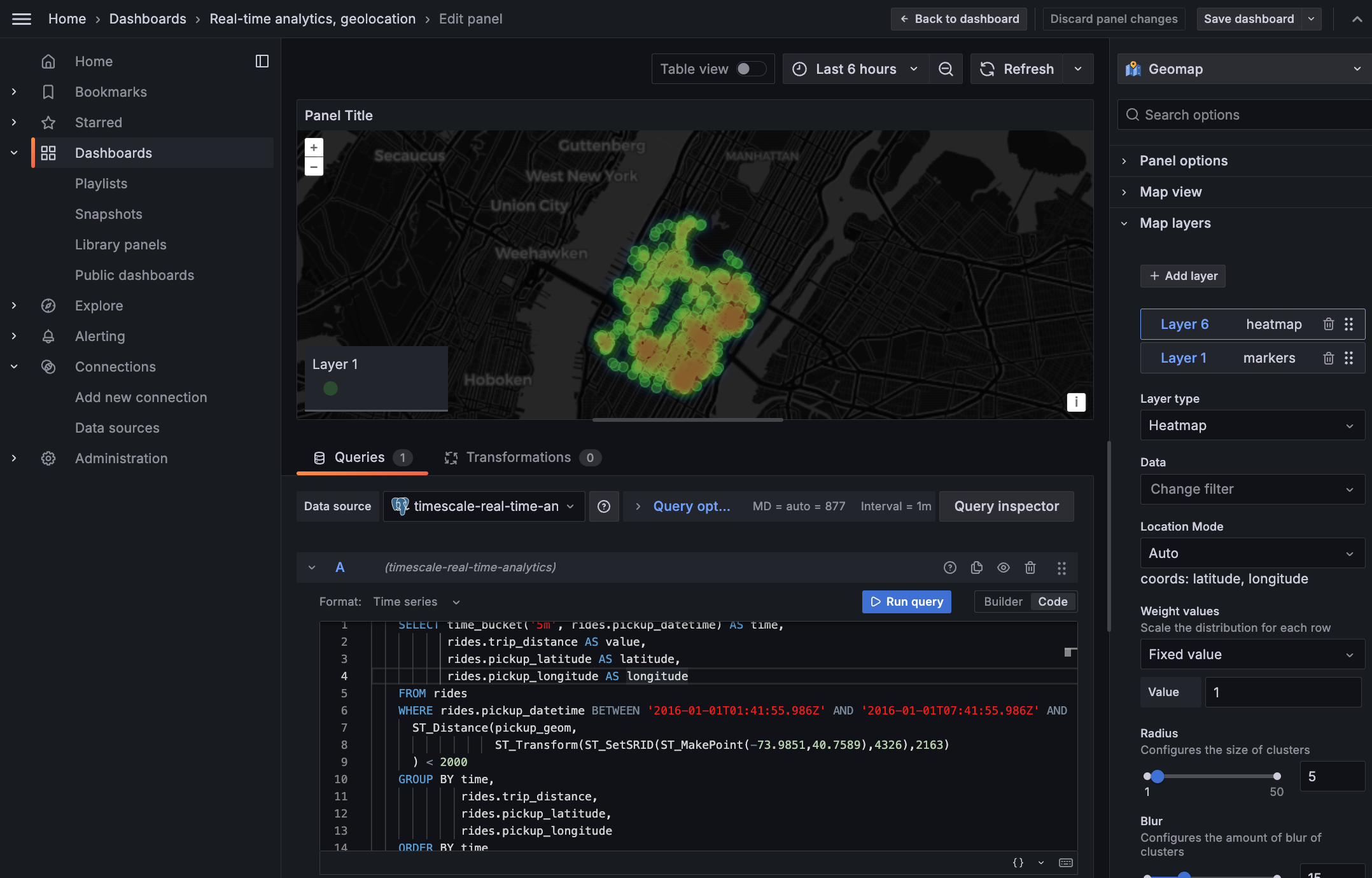The height and width of the screenshot is (878, 1372).
Task: Click the delete query icon
Action: pyautogui.click(x=1031, y=567)
